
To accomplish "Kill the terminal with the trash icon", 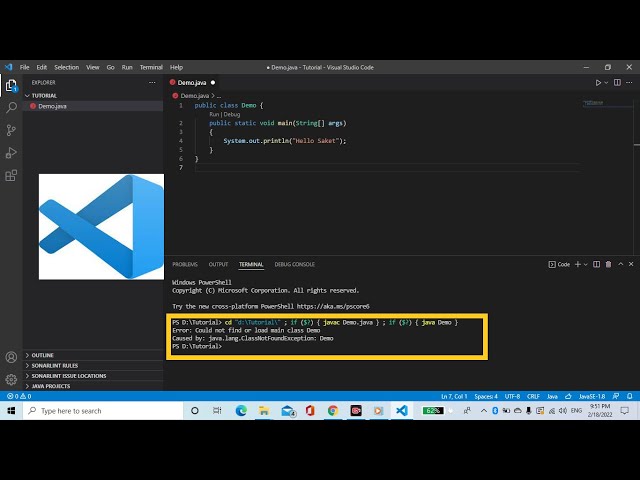I will click(x=608, y=264).
